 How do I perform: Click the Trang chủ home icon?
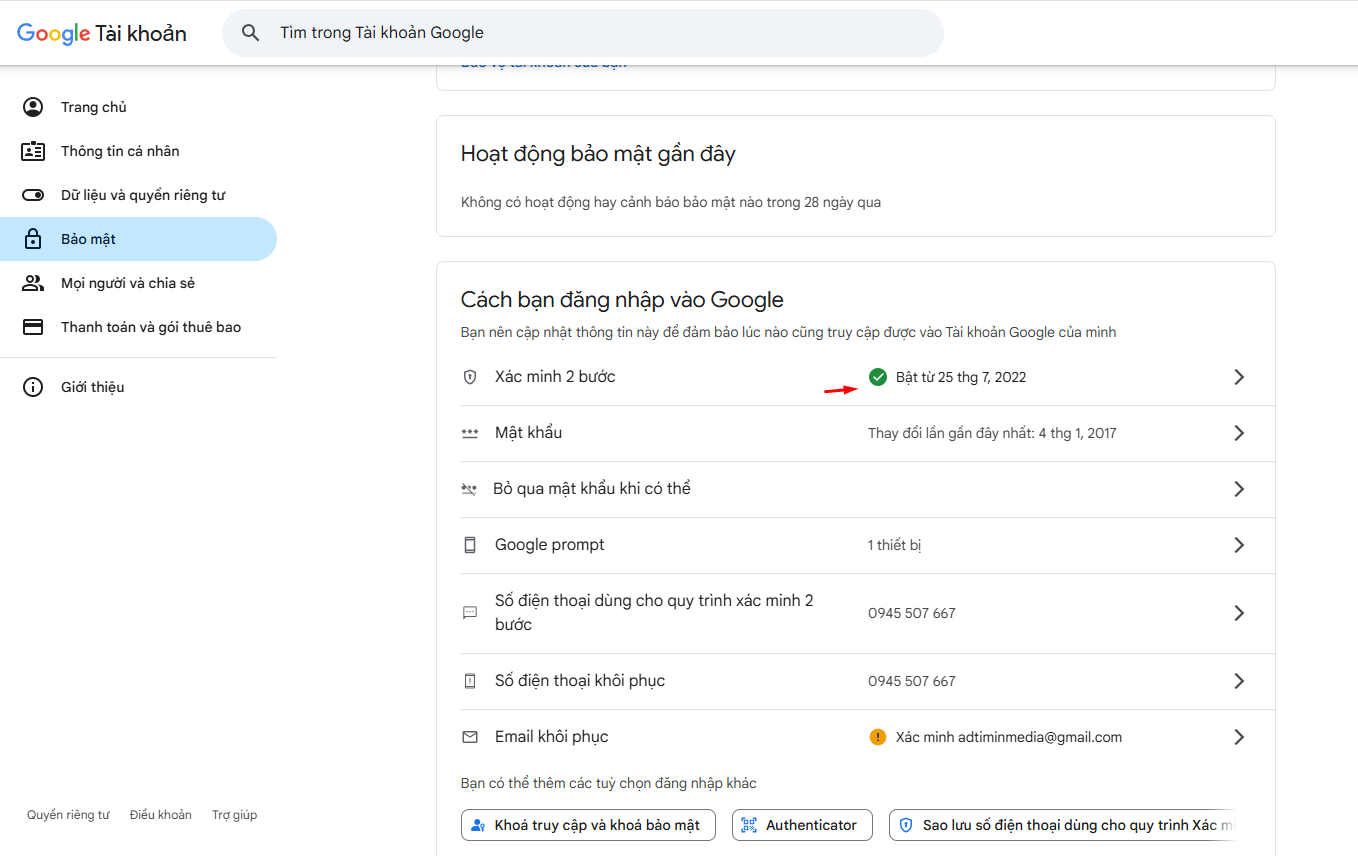[x=33, y=107]
